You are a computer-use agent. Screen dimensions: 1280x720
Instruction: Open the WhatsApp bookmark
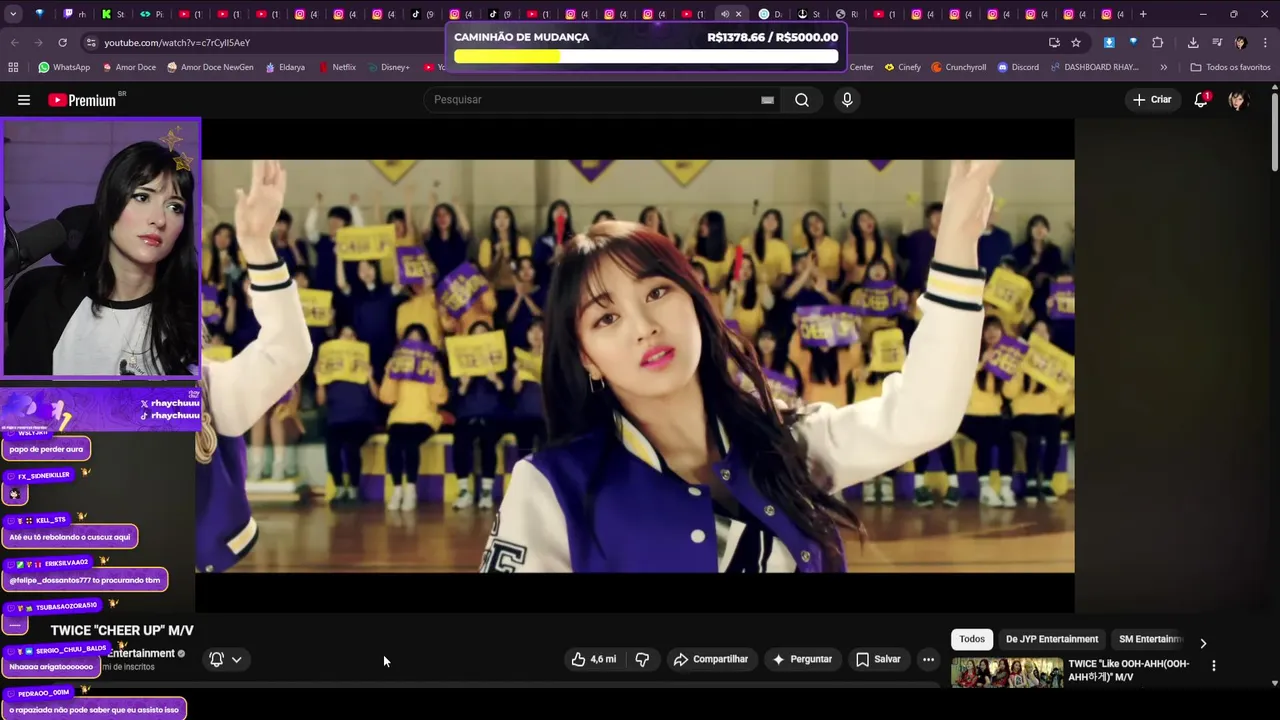click(64, 67)
